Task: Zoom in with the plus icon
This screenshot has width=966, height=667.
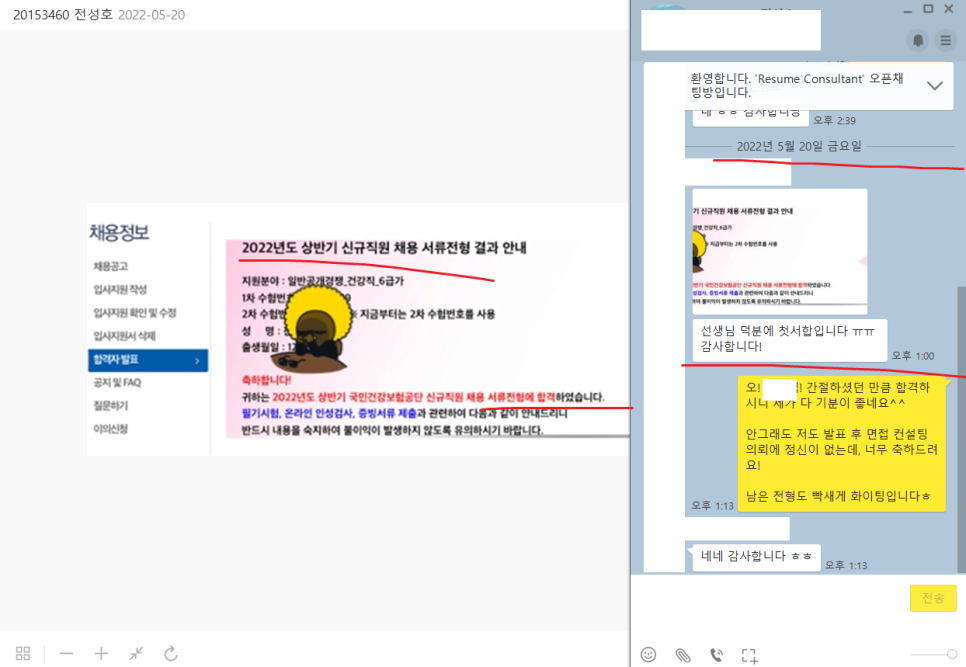Action: point(101,653)
